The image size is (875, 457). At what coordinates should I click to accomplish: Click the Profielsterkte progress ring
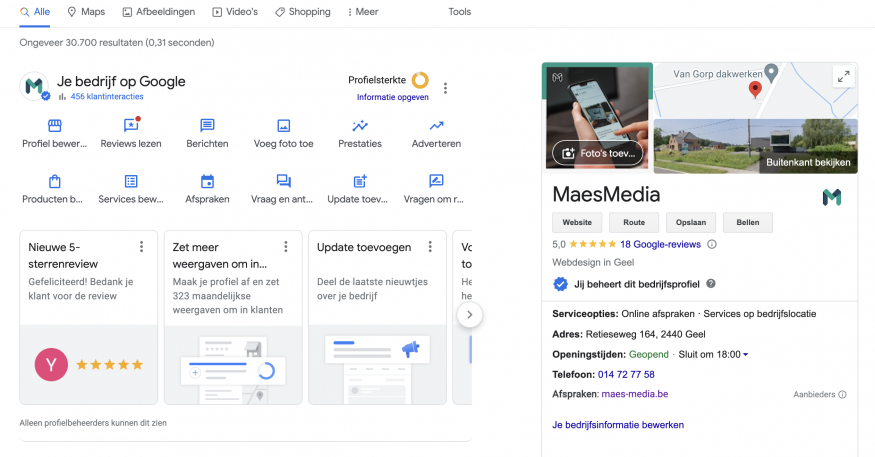pyautogui.click(x=420, y=80)
